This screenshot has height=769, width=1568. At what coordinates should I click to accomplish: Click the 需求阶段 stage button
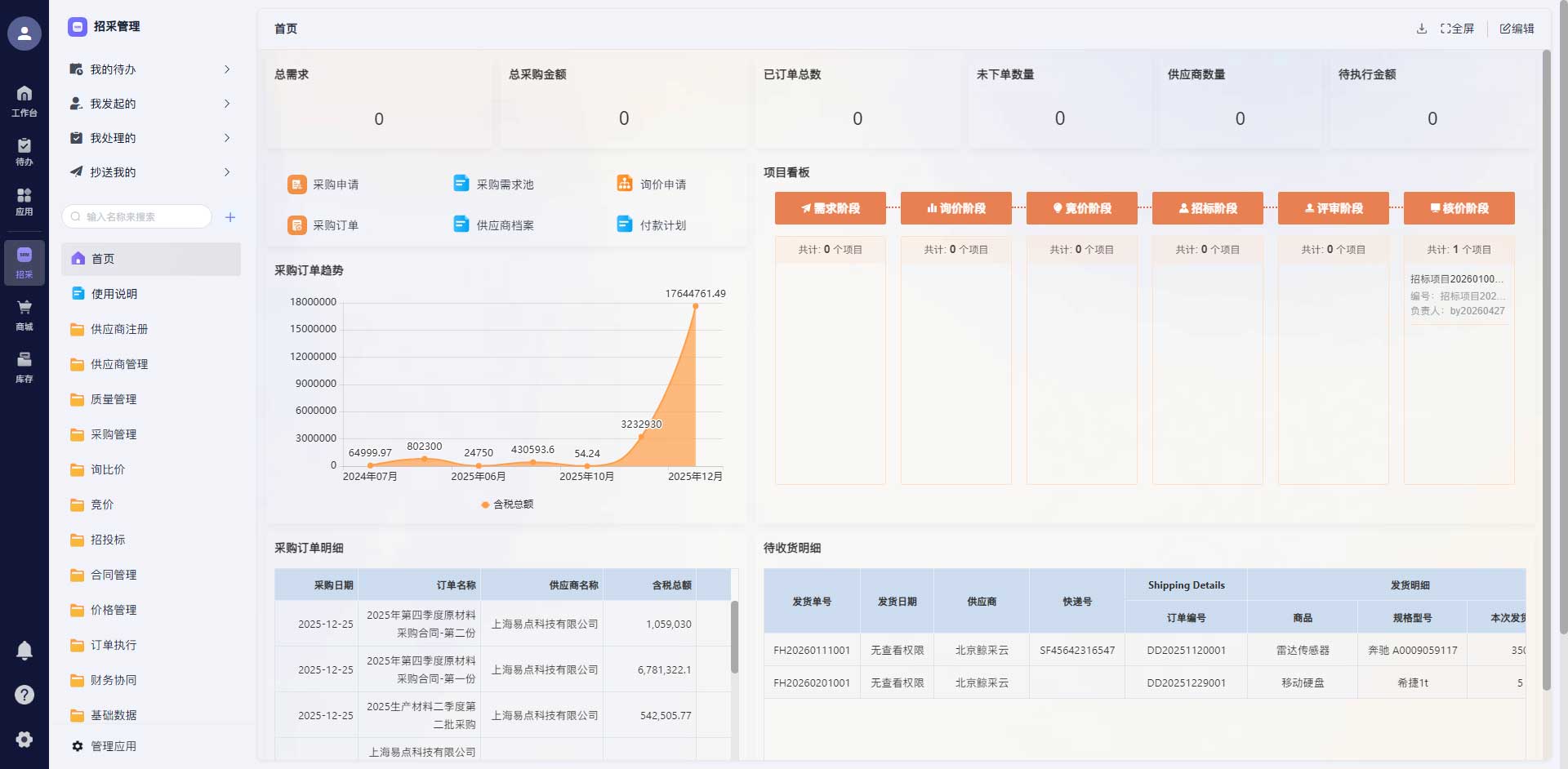pos(830,208)
